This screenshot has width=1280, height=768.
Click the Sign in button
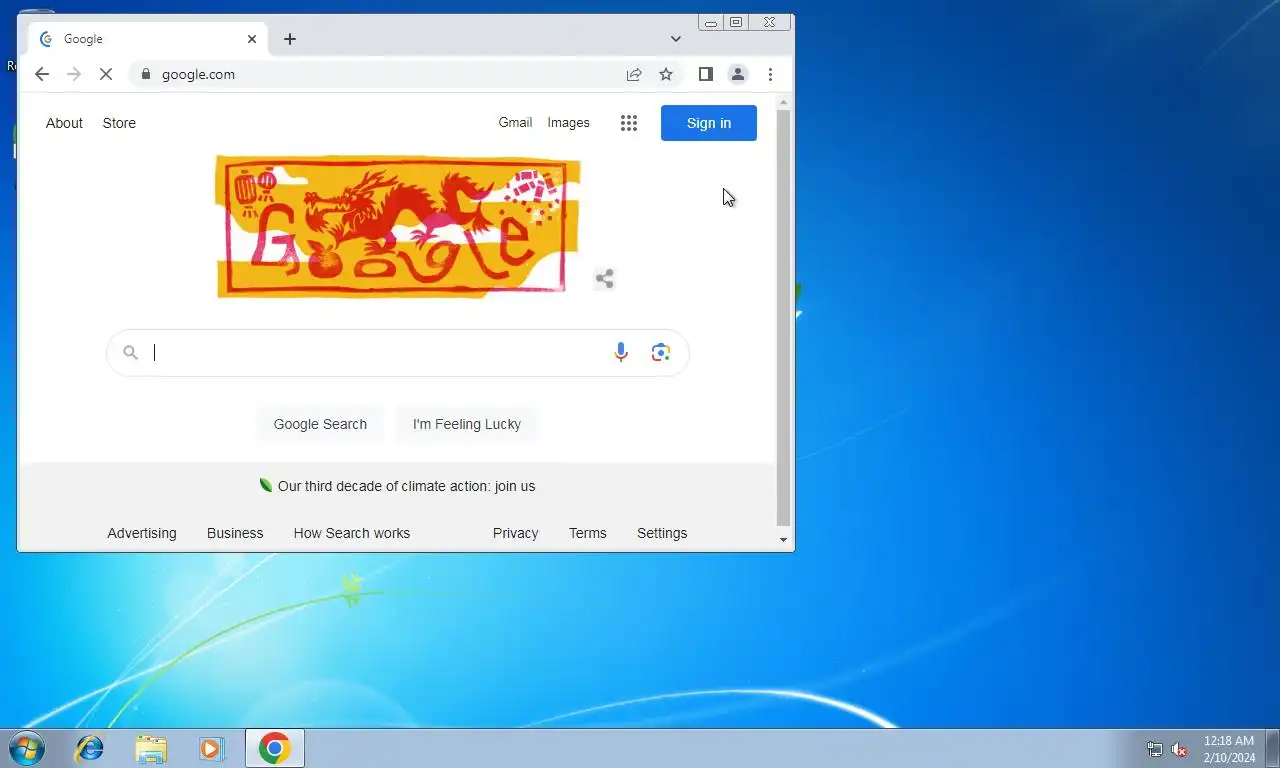[x=709, y=123]
